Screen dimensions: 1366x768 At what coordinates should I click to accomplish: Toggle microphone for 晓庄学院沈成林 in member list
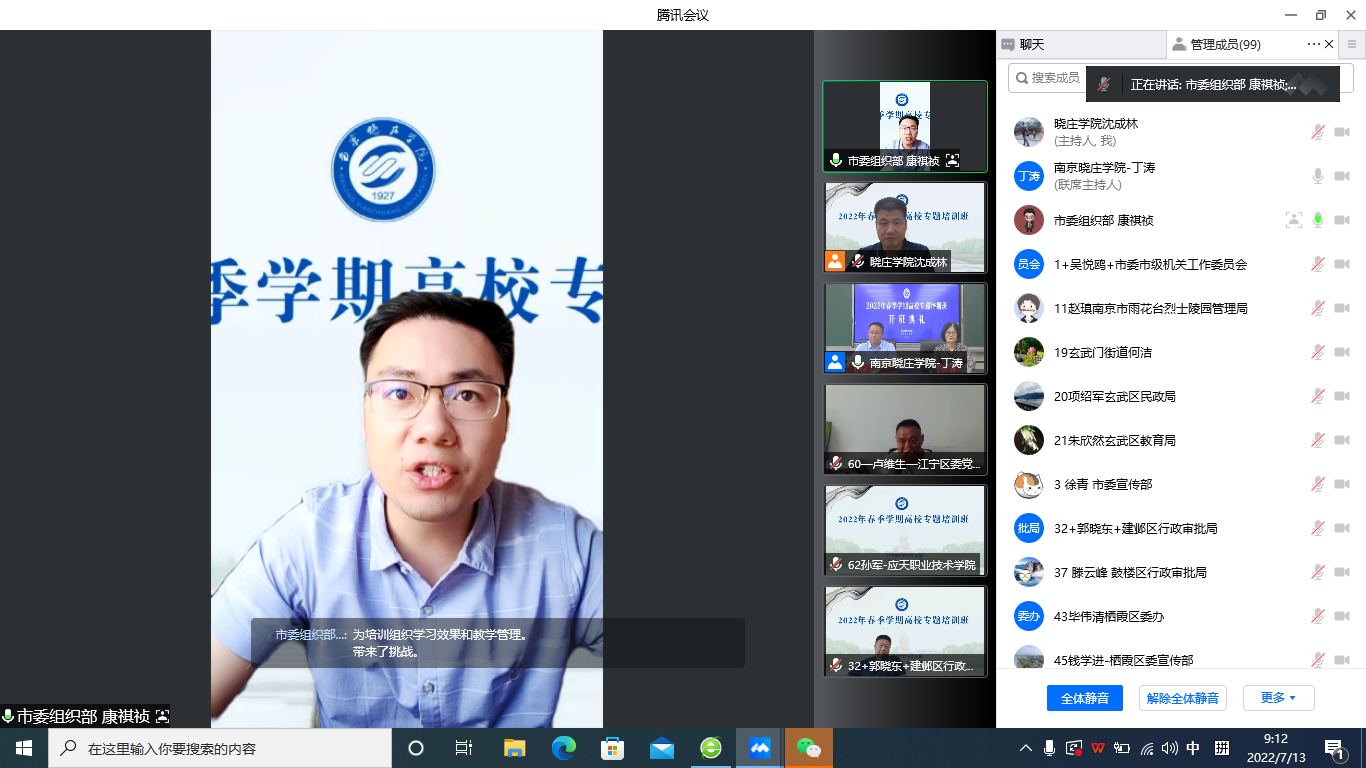point(1318,133)
